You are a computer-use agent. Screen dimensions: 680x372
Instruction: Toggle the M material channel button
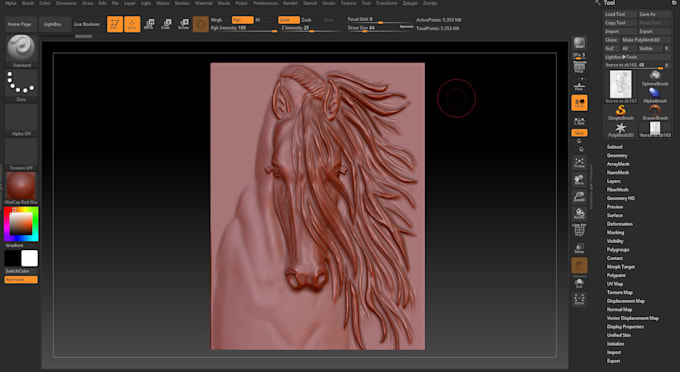258,20
